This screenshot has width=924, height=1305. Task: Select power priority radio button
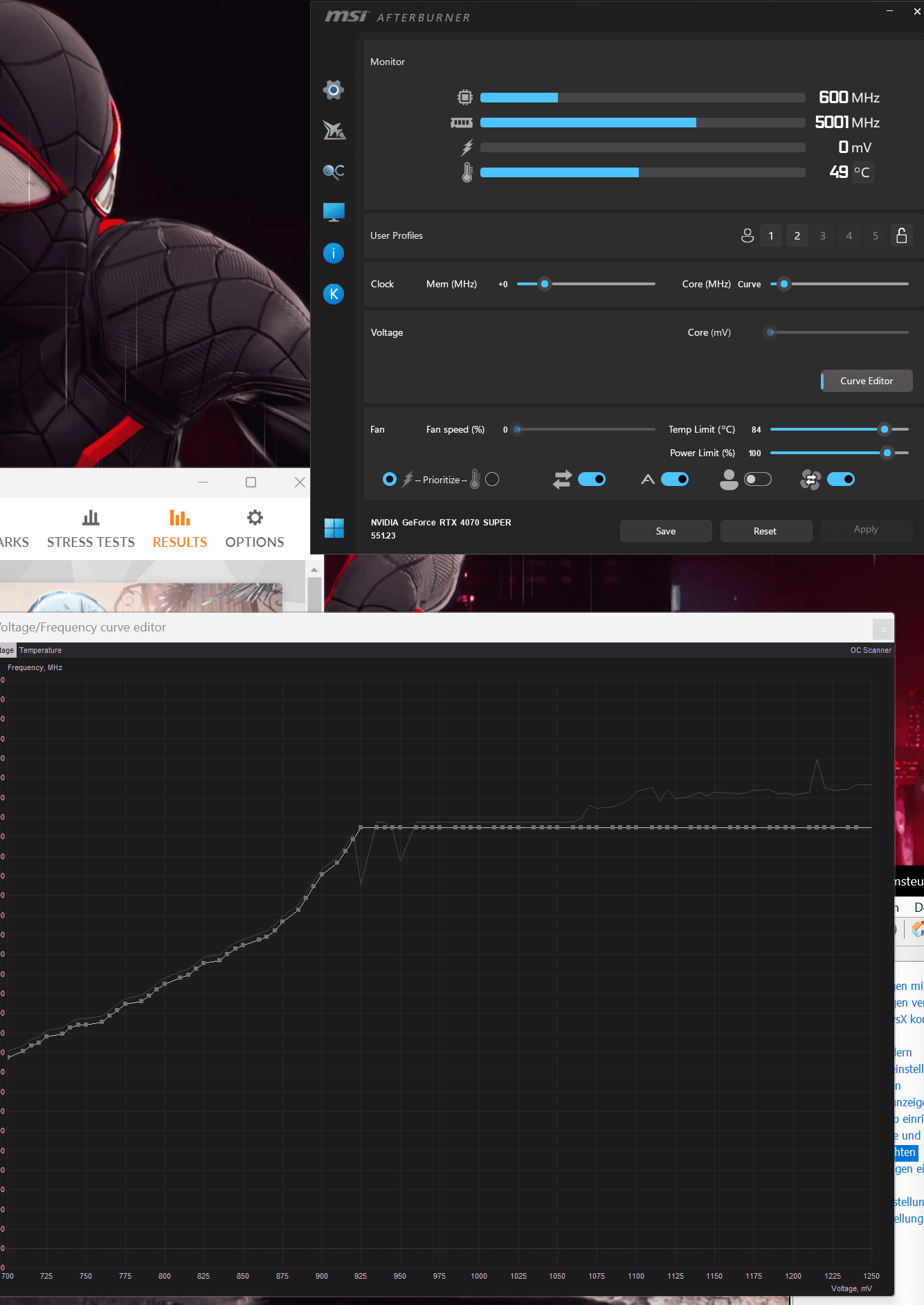389,479
